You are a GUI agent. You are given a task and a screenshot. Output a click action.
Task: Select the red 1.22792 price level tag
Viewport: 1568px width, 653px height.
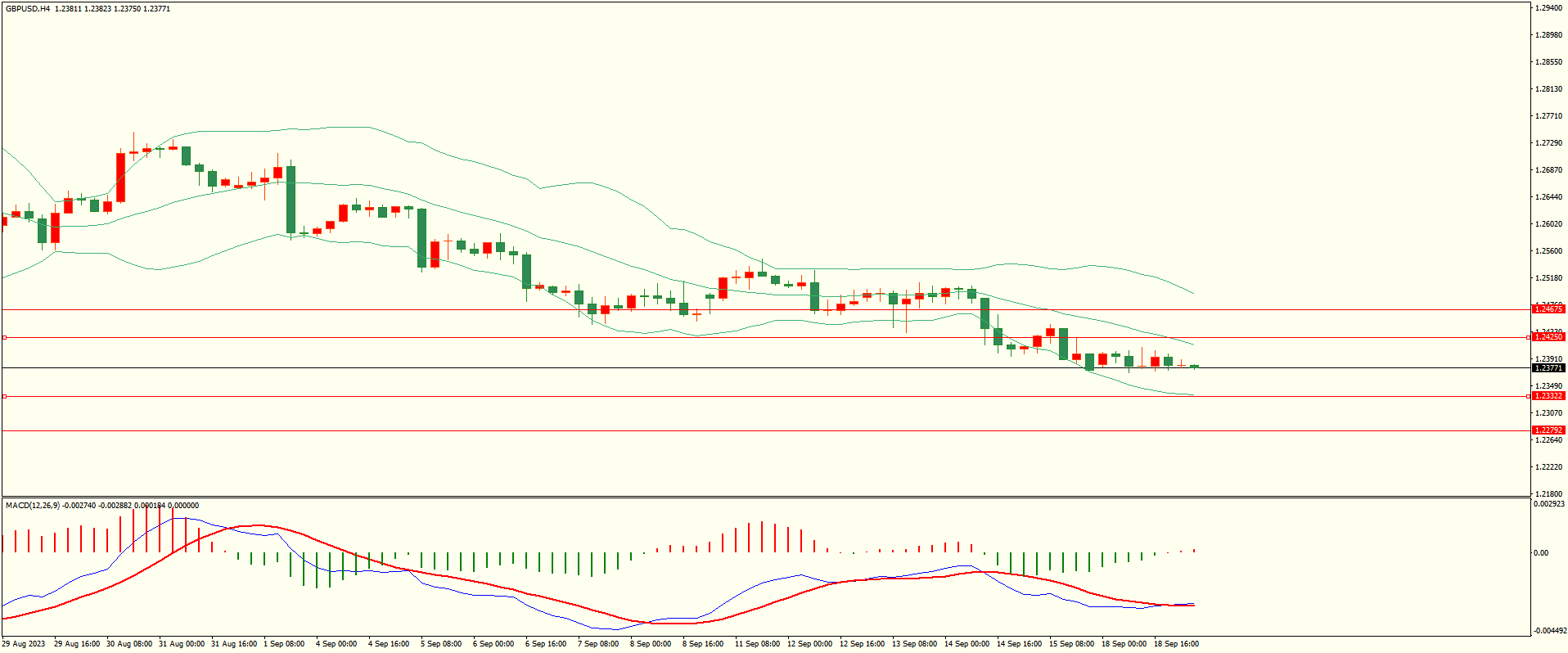(1548, 430)
